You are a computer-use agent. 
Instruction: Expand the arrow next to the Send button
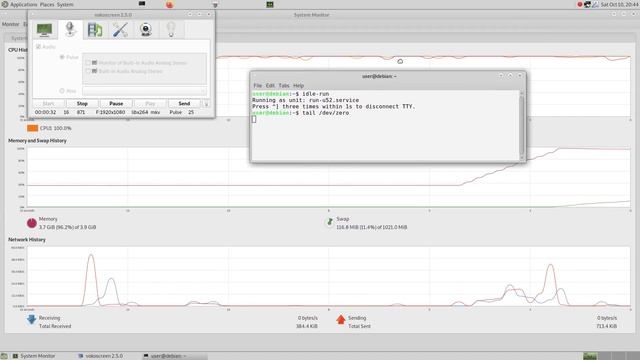pyautogui.click(x=206, y=104)
